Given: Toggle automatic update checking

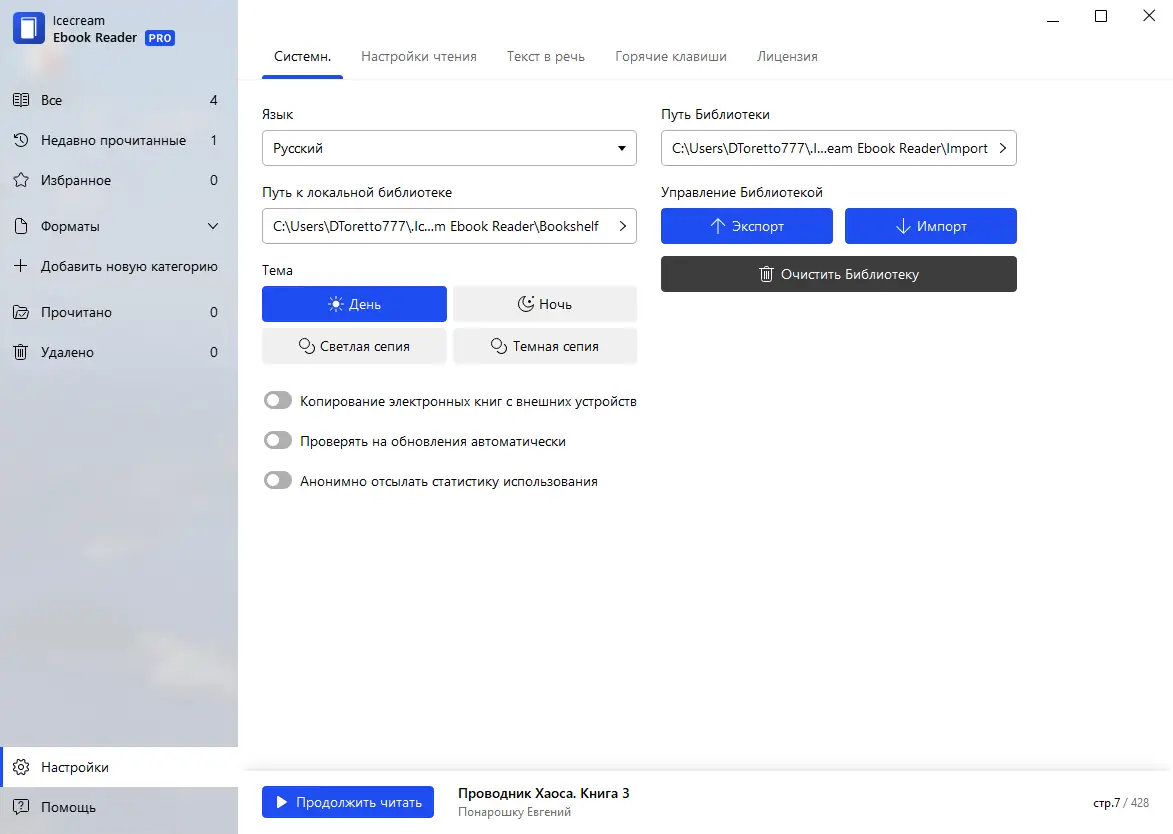Looking at the screenshot, I should 278,440.
